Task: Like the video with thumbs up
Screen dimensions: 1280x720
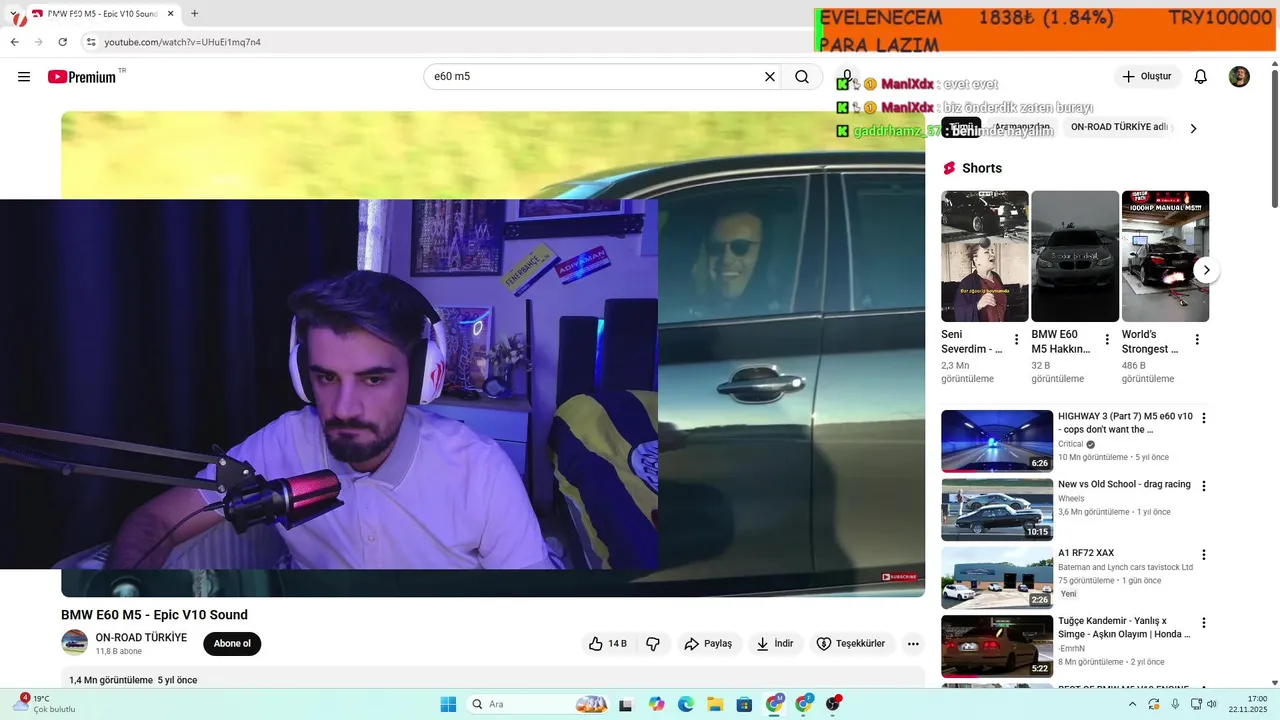Action: 607,644
